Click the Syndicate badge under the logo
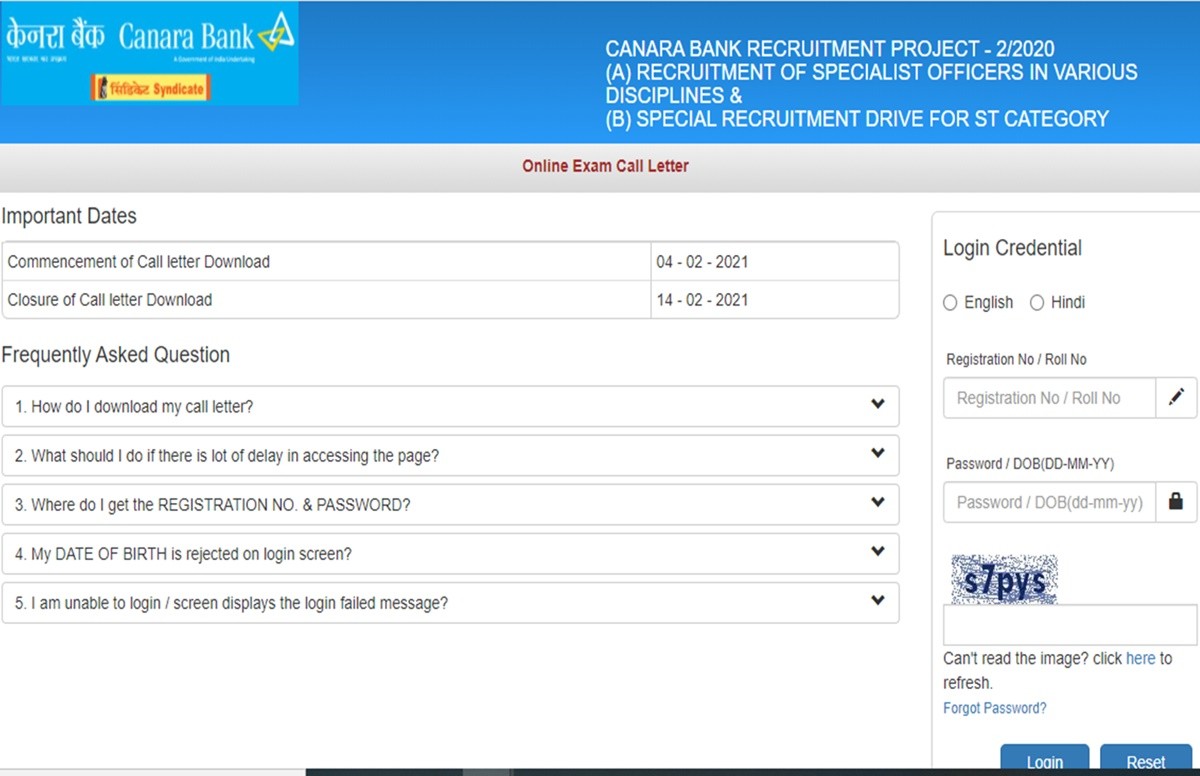Viewport: 1200px width, 776px height. [150, 89]
